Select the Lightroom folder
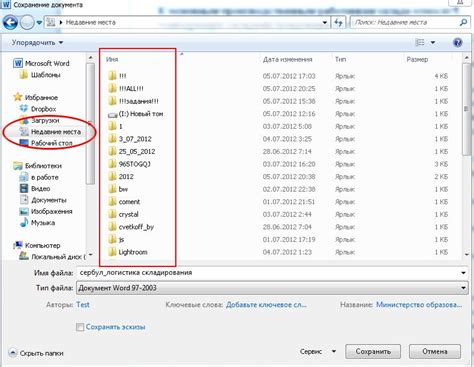 [128, 252]
